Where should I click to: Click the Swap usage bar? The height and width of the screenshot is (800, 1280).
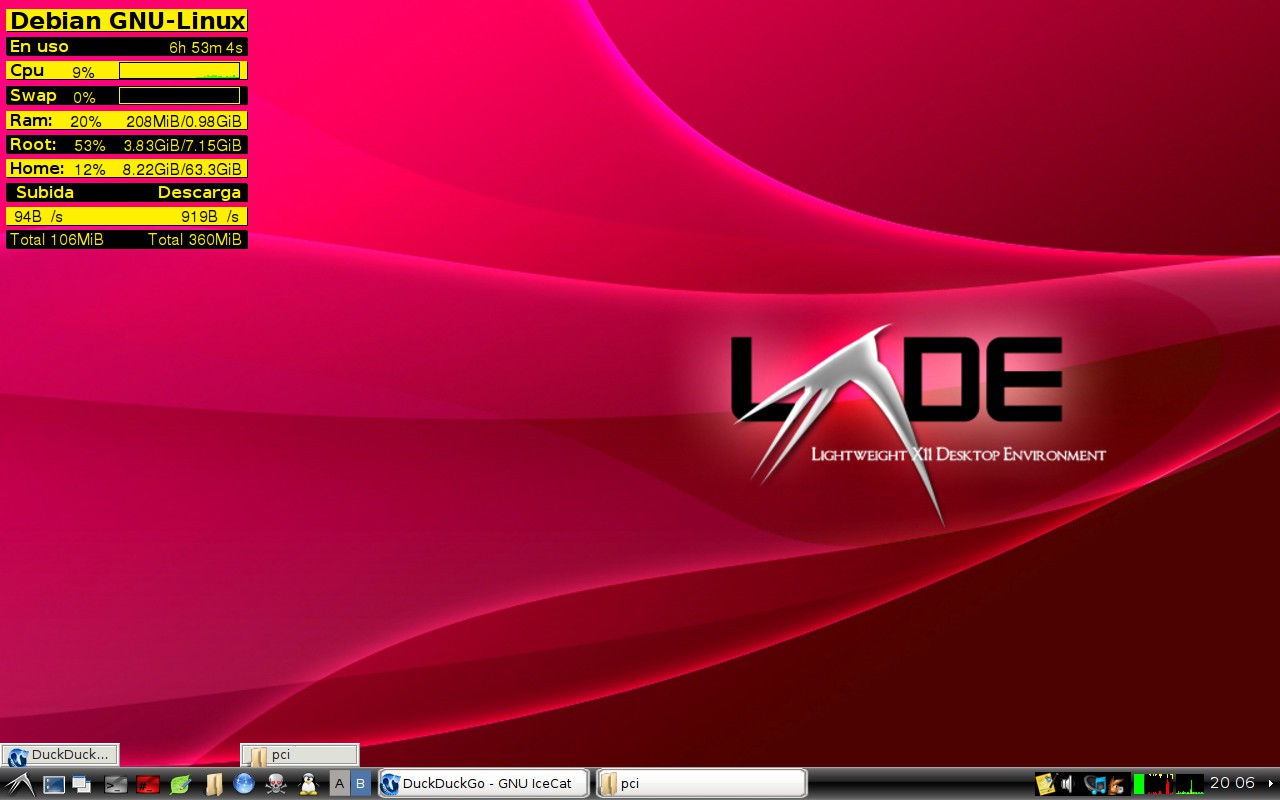point(179,96)
